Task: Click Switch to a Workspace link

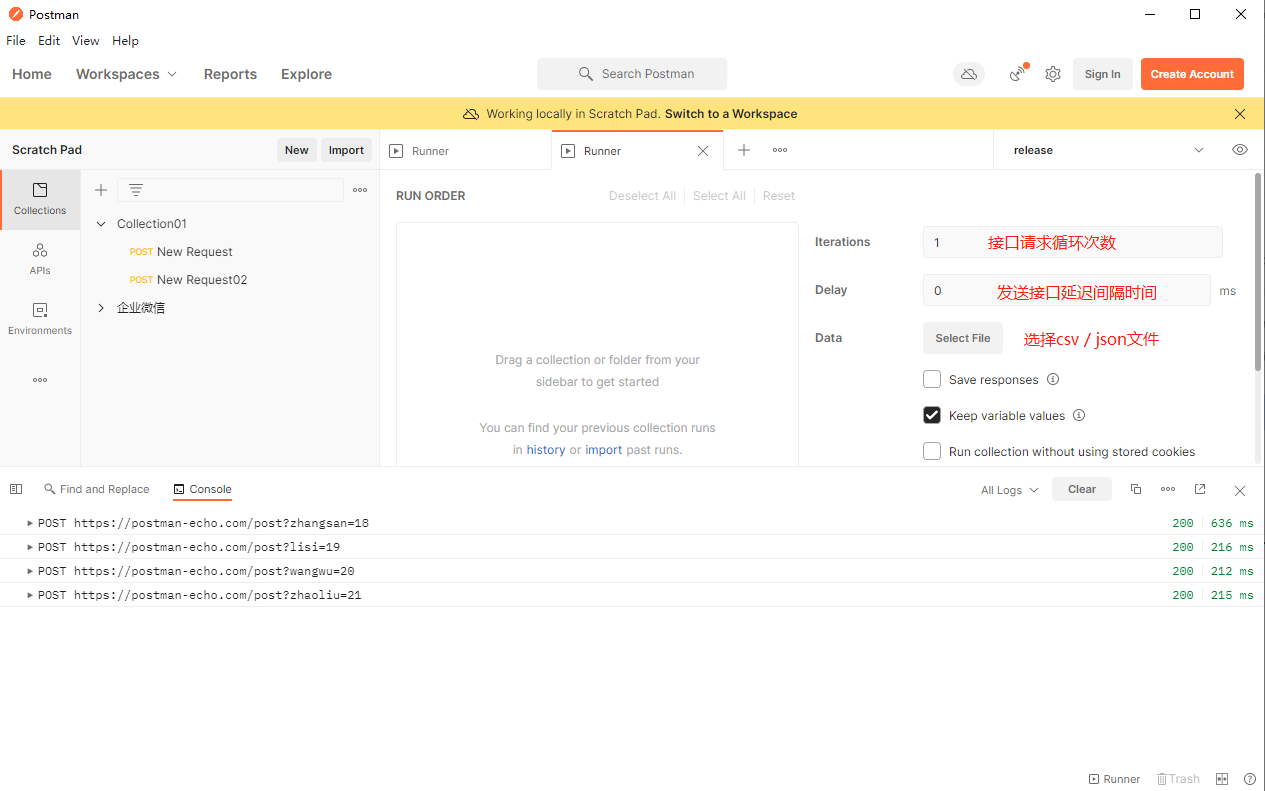Action: click(731, 114)
